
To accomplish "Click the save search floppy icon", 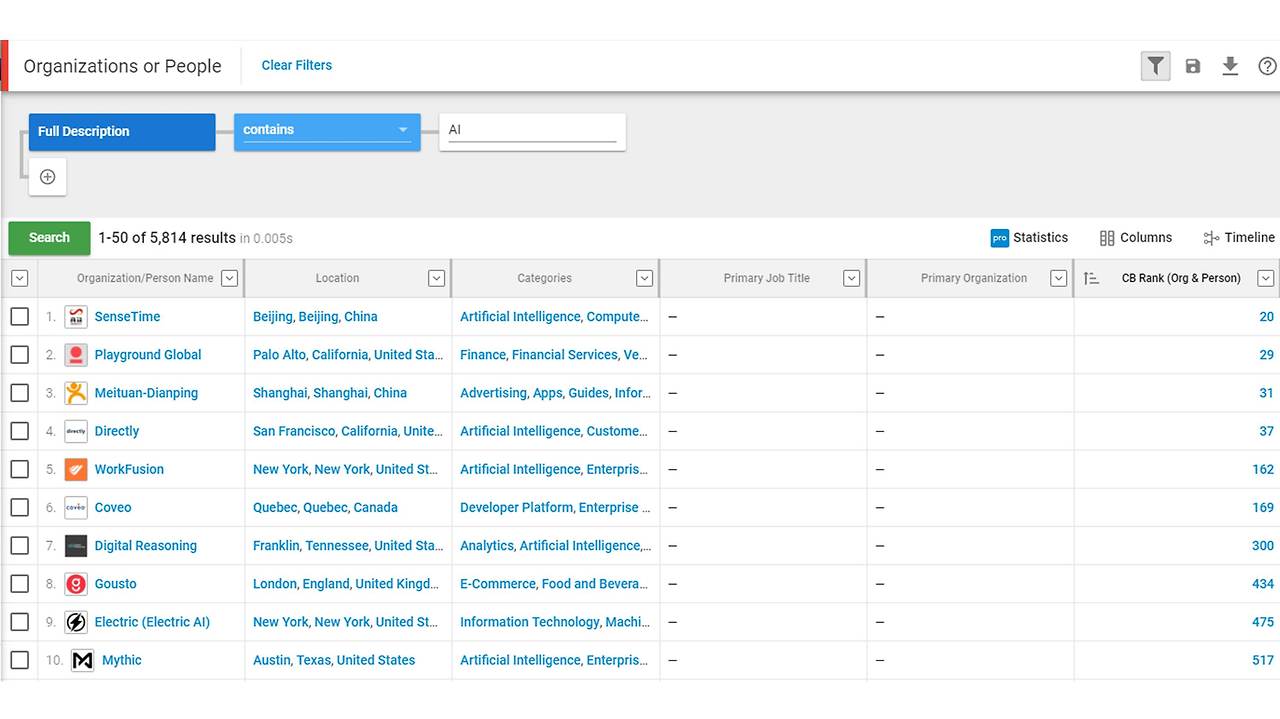I will pyautogui.click(x=1192, y=66).
